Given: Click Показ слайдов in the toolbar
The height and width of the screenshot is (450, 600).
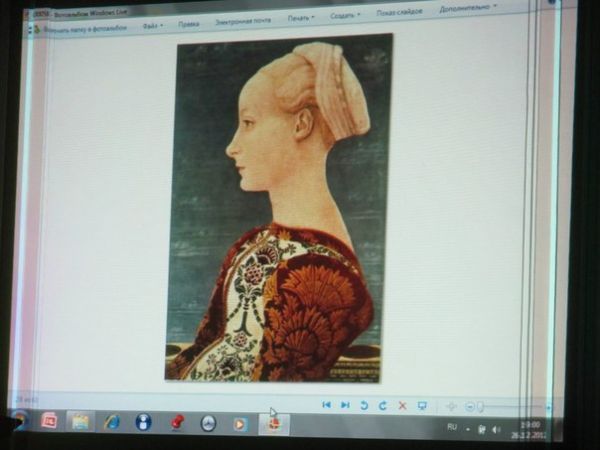Looking at the screenshot, I should [399, 12].
